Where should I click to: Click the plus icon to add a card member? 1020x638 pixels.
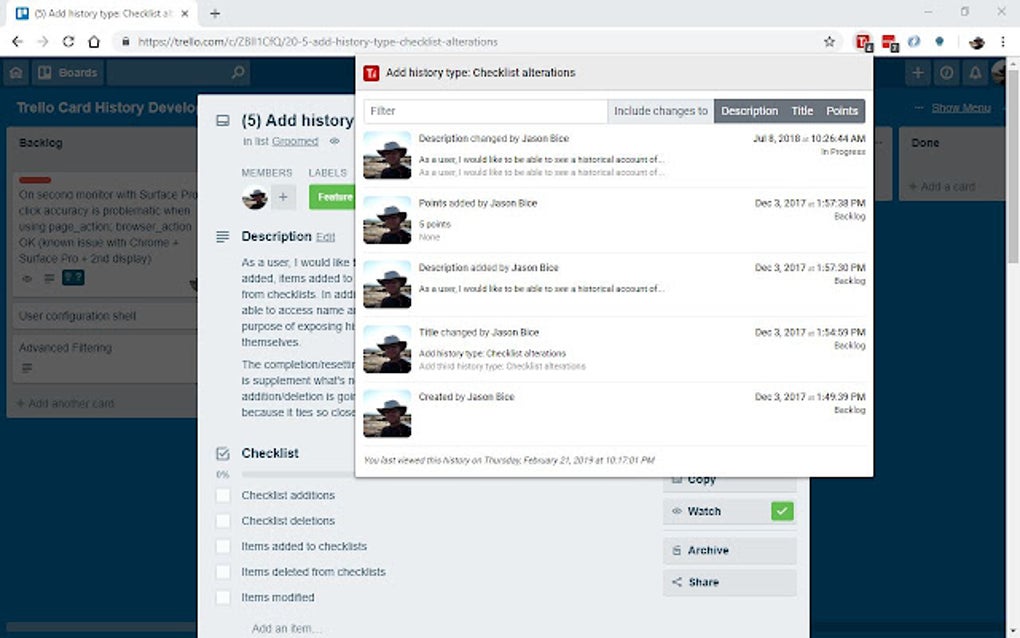tap(284, 198)
